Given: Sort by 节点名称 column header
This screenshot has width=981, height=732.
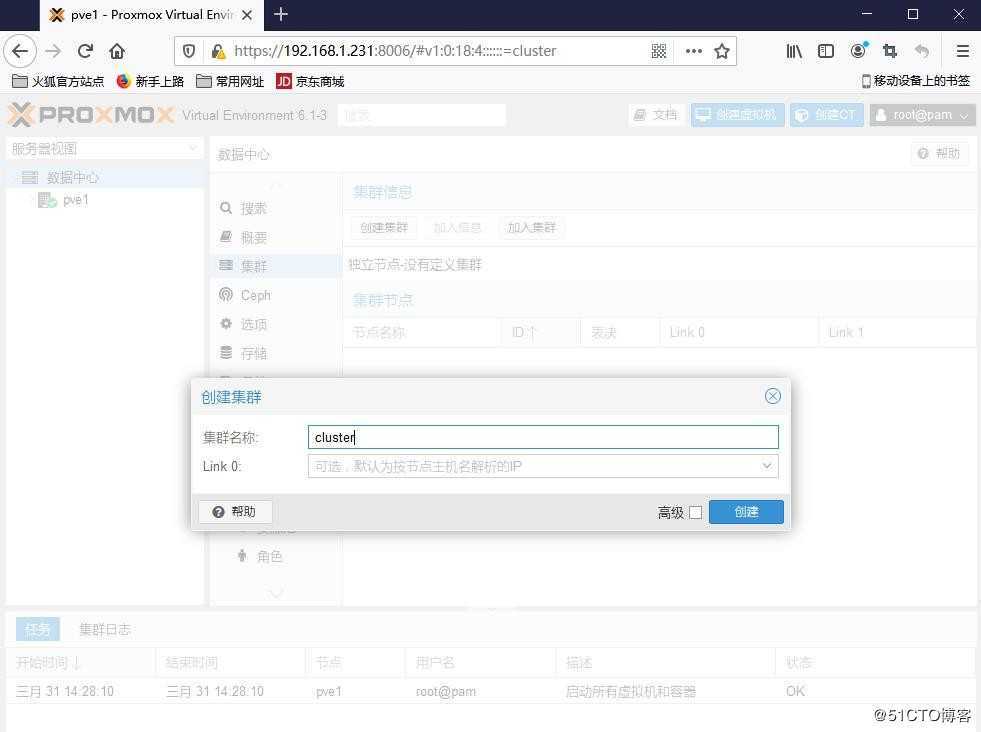Looking at the screenshot, I should pos(422,332).
